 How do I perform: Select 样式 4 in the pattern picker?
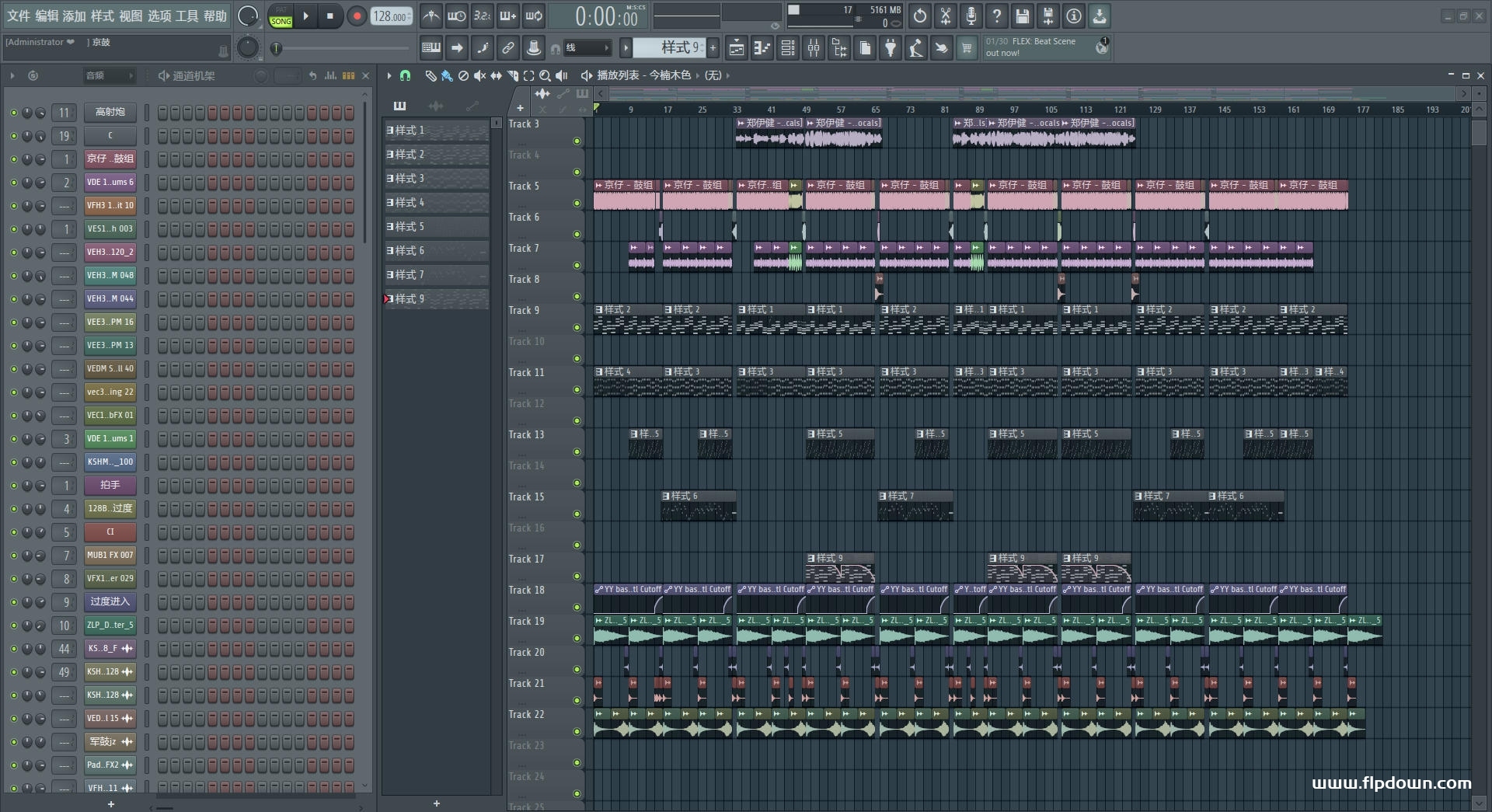437,203
